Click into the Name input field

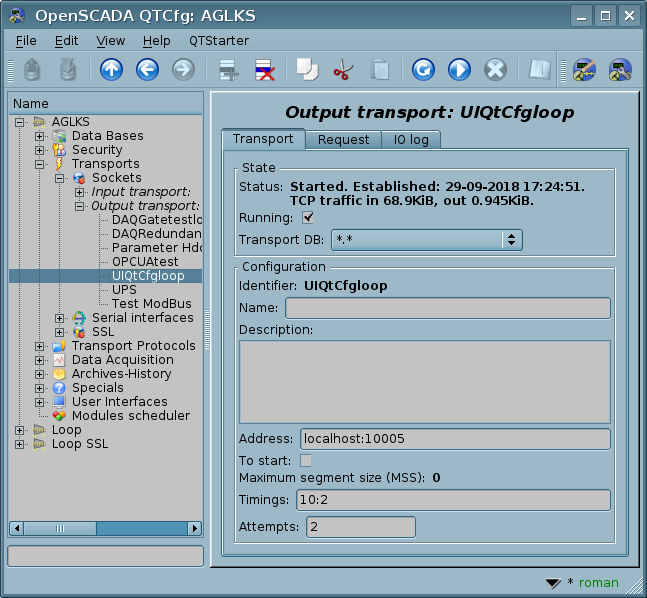(x=448, y=308)
